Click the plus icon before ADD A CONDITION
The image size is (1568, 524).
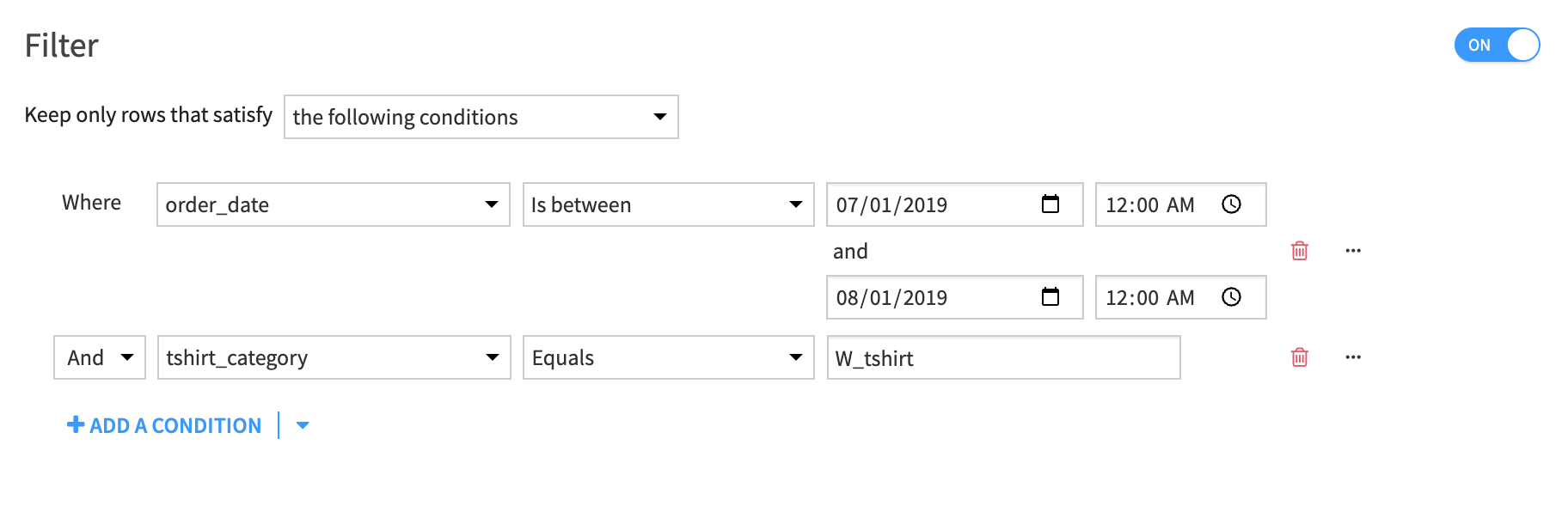(74, 424)
